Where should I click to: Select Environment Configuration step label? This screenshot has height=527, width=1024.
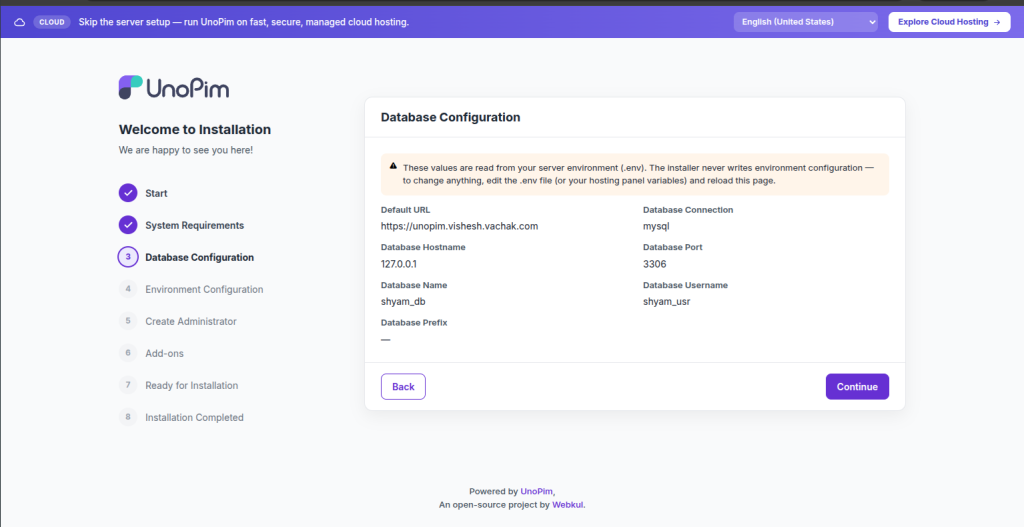[x=204, y=289]
